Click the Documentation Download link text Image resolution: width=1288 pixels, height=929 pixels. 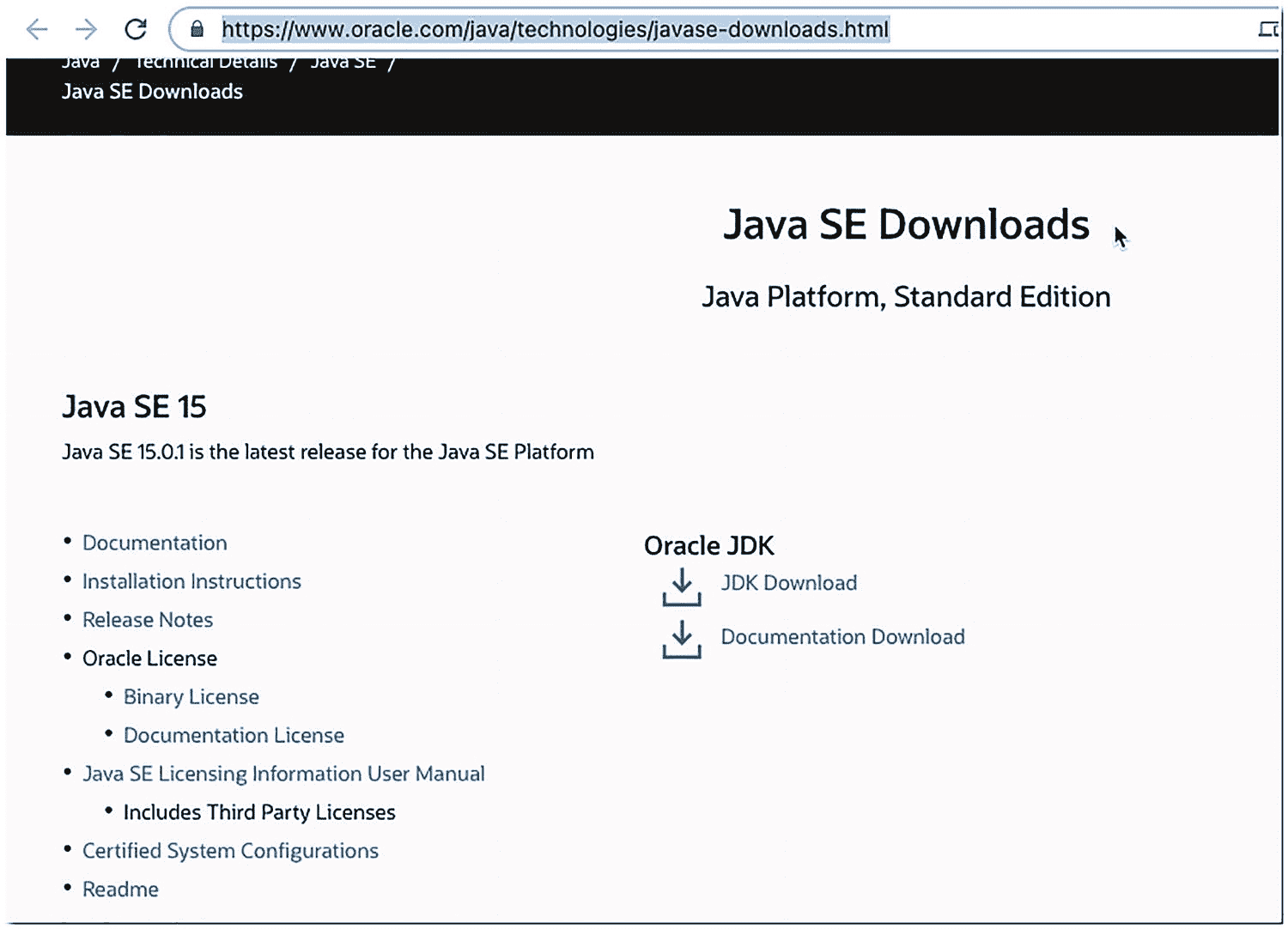point(843,637)
